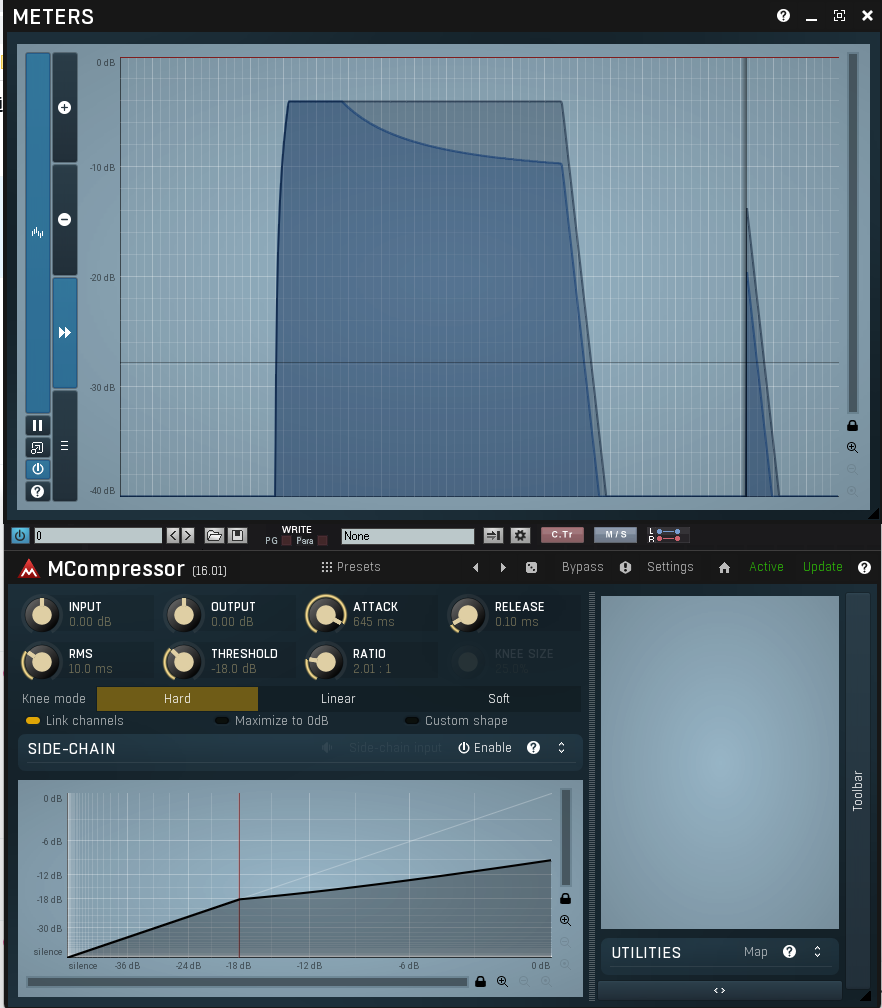Toggle Link channels option
The width and height of the screenshot is (882, 1008).
tap(33, 721)
